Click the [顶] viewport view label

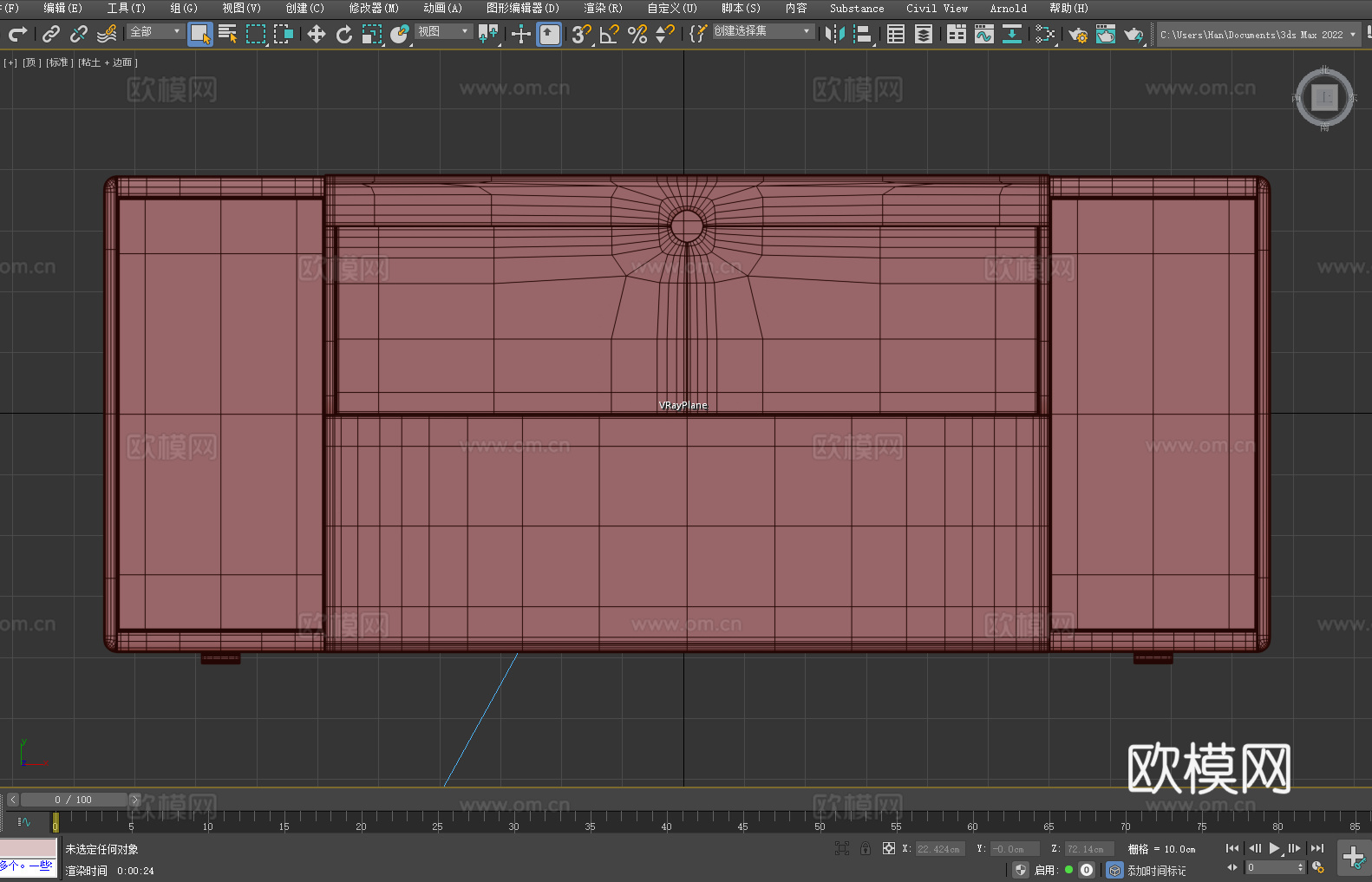[x=32, y=62]
